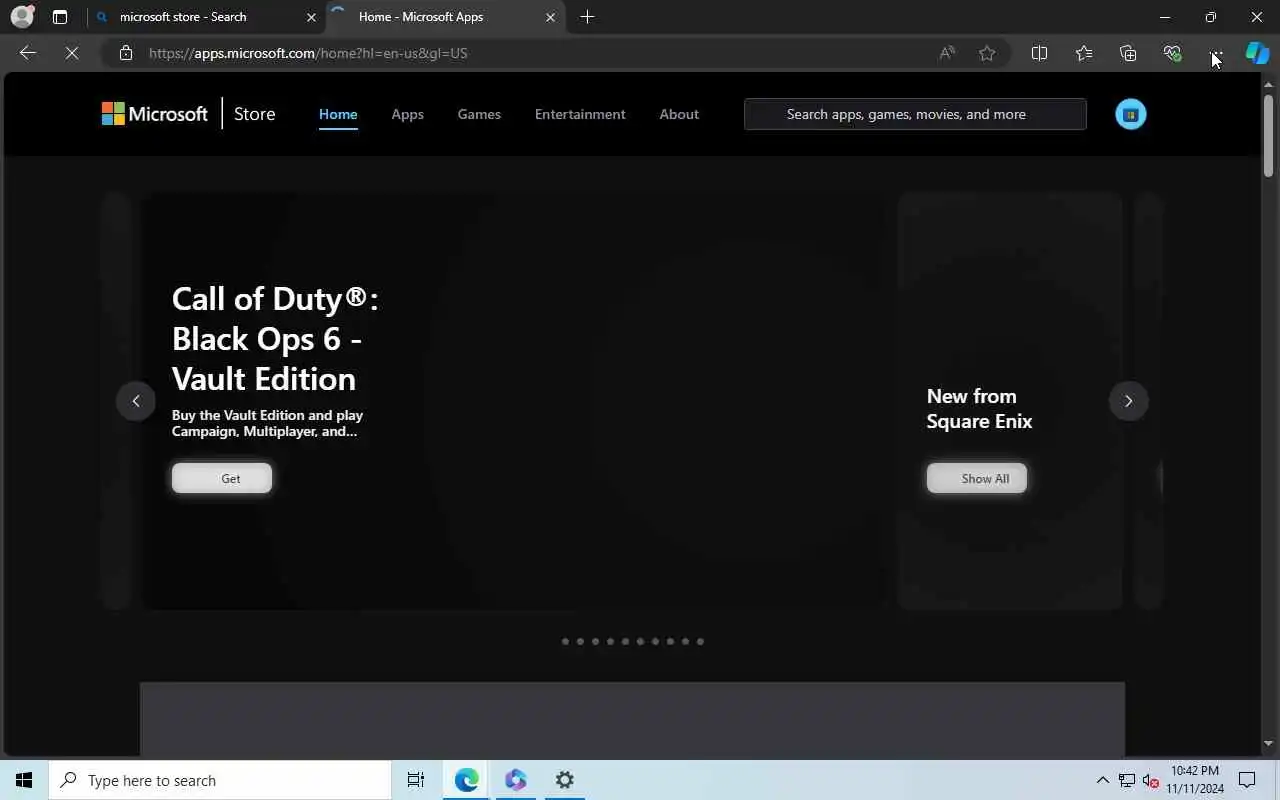
Task: Activate the Read aloud icon
Action: pyautogui.click(x=946, y=53)
